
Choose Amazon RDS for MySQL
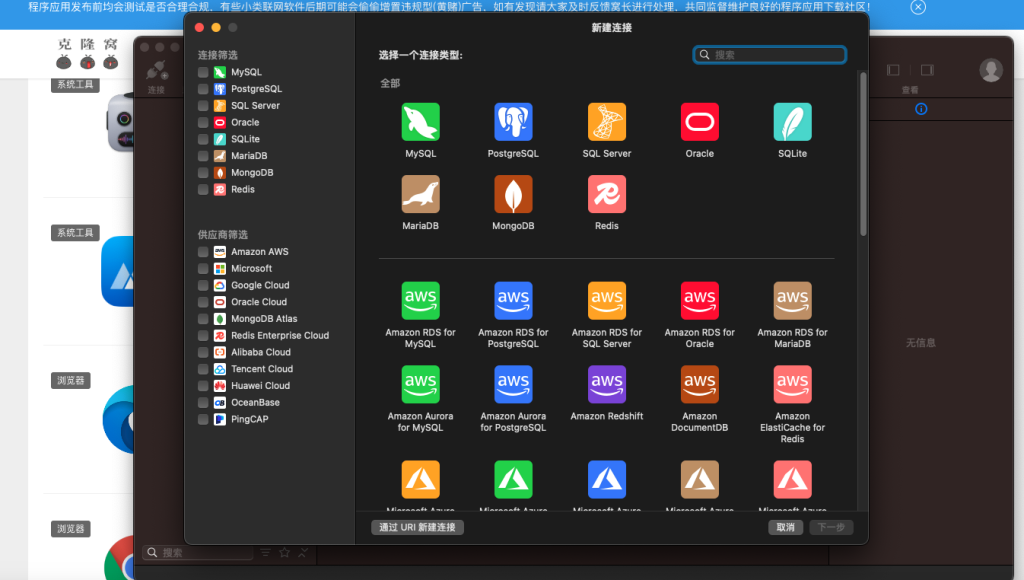pyautogui.click(x=420, y=300)
